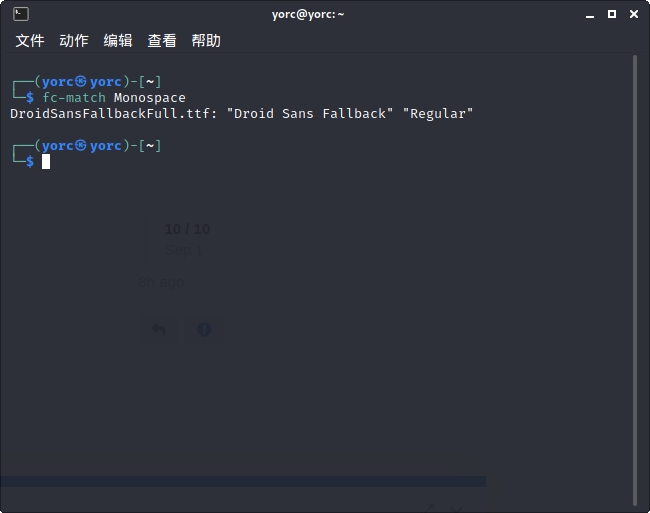Screen dimensions: 650x513
Task: Minimize the terminal window
Action: point(590,15)
